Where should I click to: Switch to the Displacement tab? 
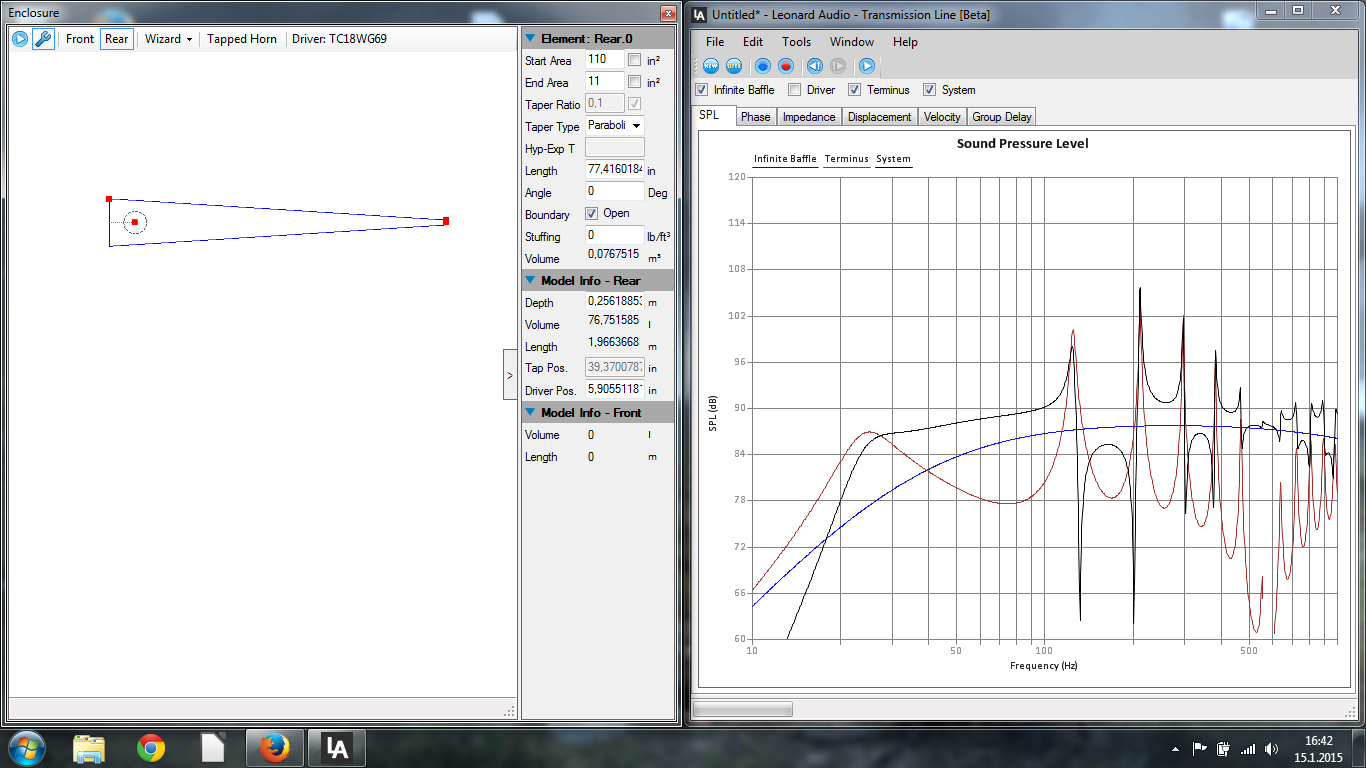click(x=880, y=117)
